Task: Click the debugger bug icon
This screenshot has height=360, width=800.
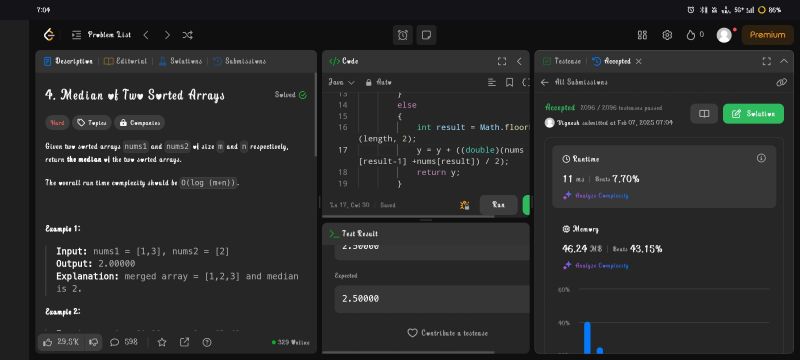Action: (x=464, y=205)
